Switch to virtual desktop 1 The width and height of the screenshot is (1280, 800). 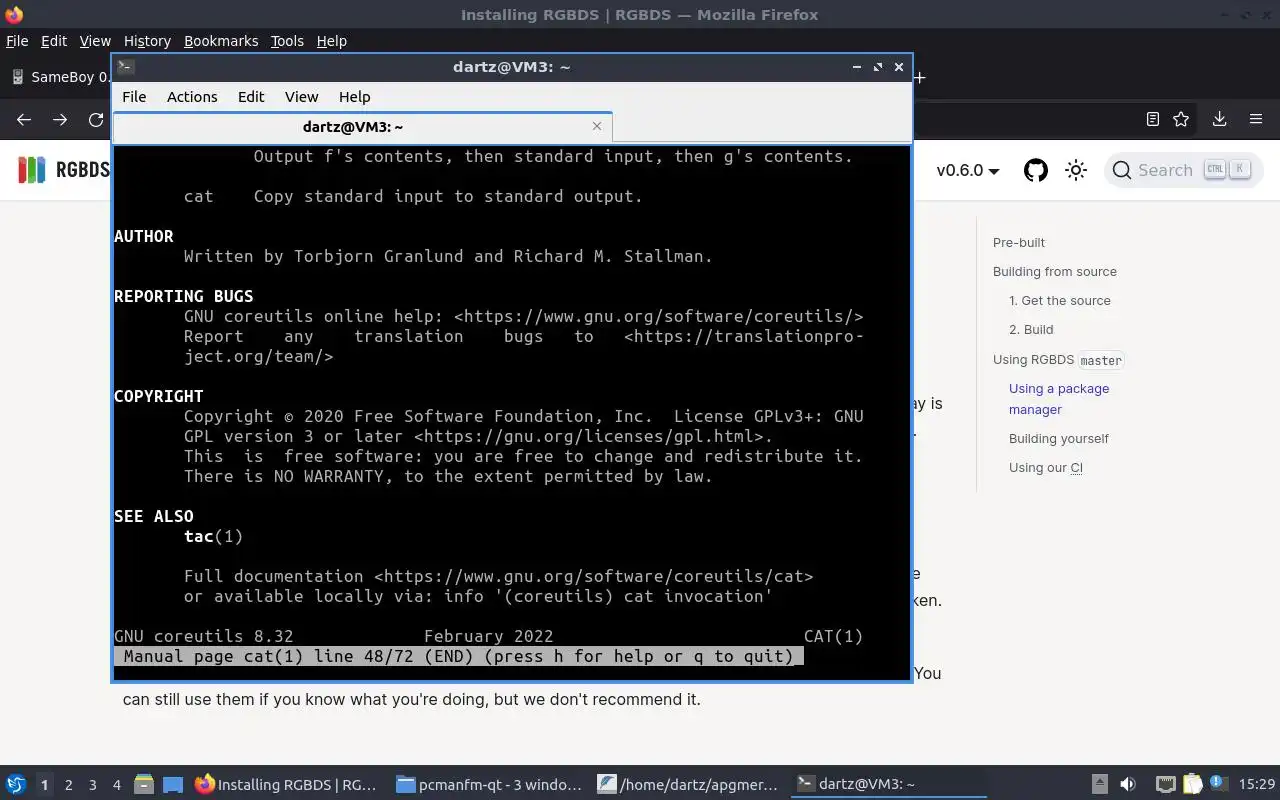coord(44,785)
